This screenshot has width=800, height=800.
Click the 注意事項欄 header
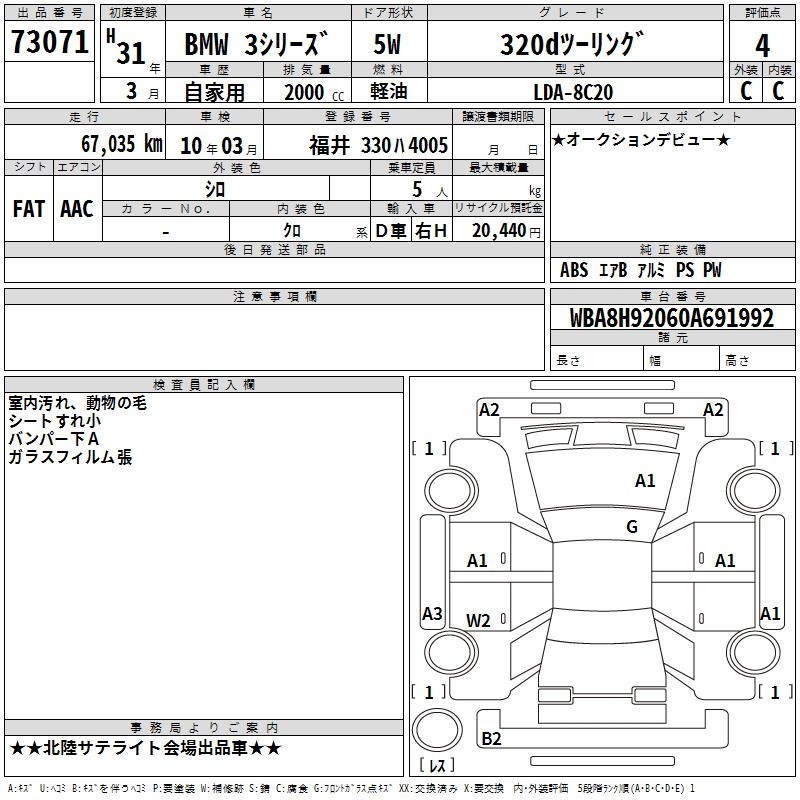[x=274, y=296]
